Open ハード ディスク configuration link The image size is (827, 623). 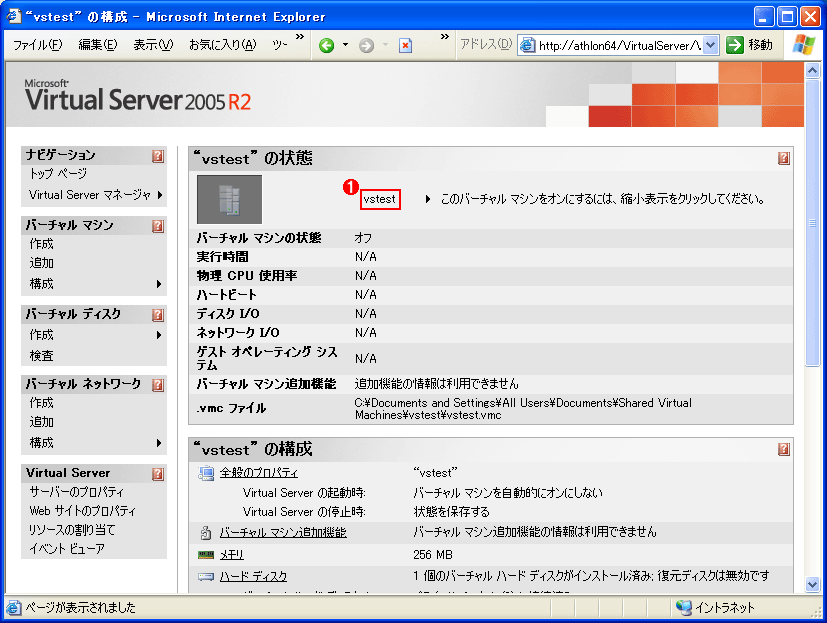(253, 577)
